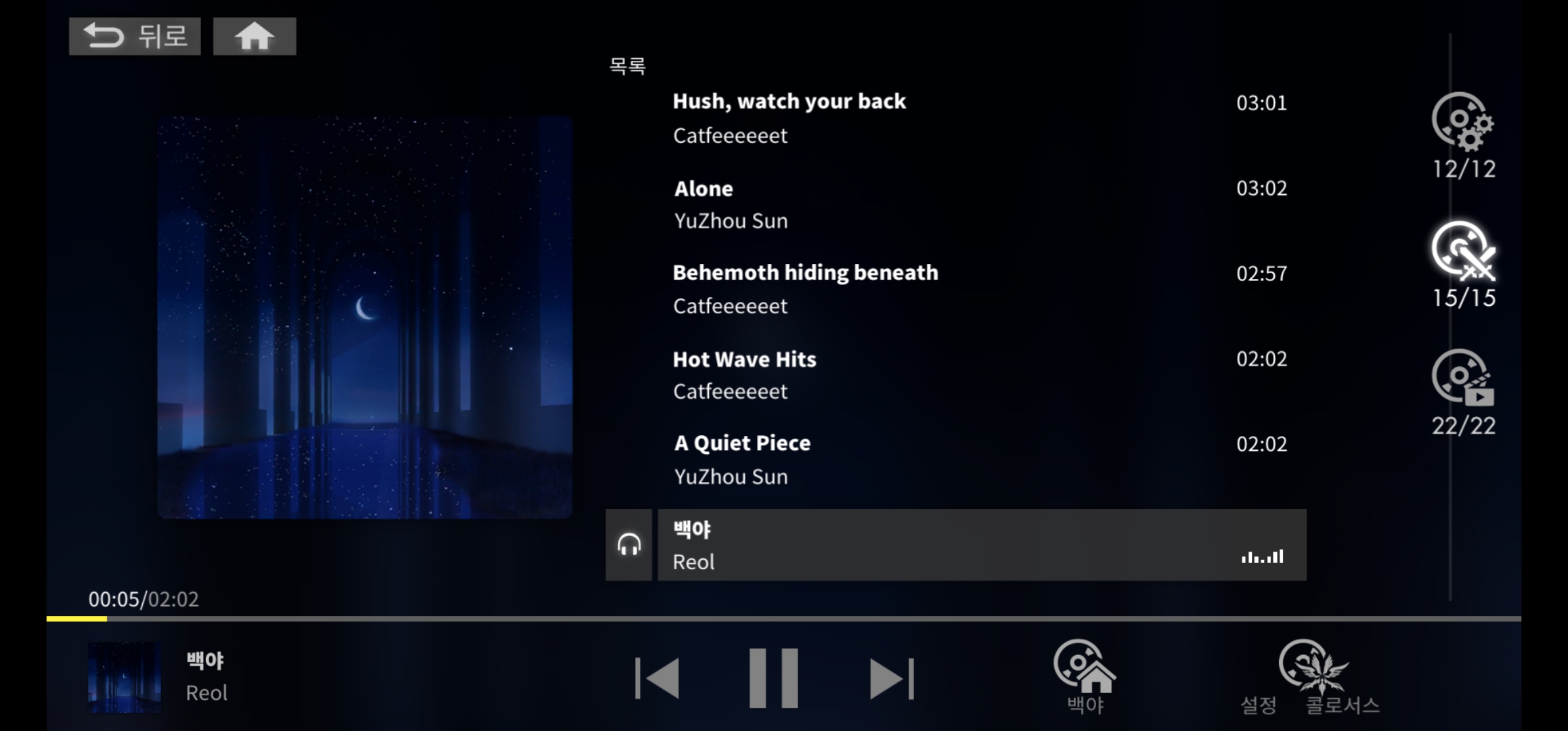
Task: Go back with the 뒤로 button
Action: pyautogui.click(x=135, y=37)
